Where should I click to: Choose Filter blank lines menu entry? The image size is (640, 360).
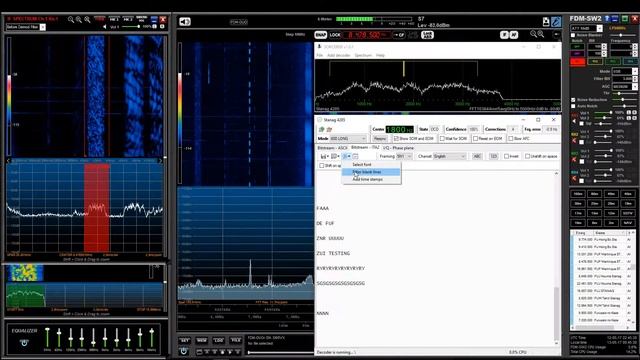click(x=371, y=172)
